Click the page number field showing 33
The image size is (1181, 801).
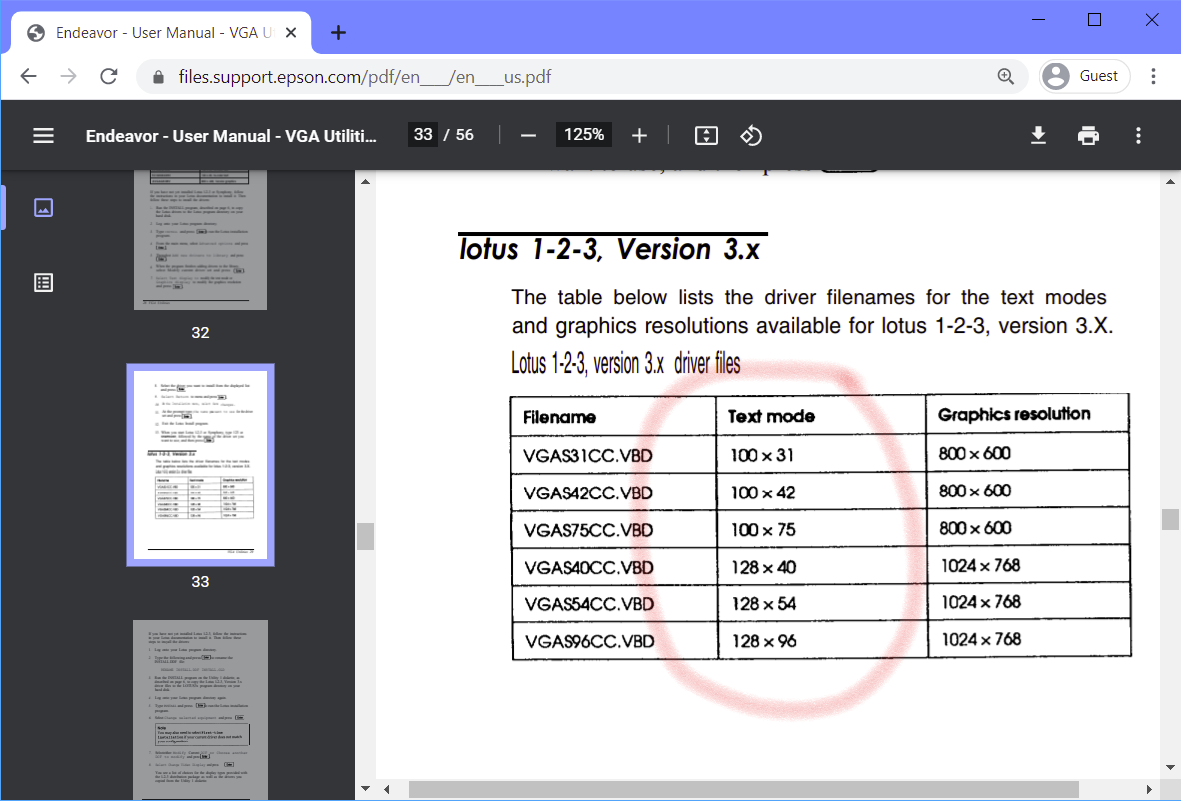423,135
